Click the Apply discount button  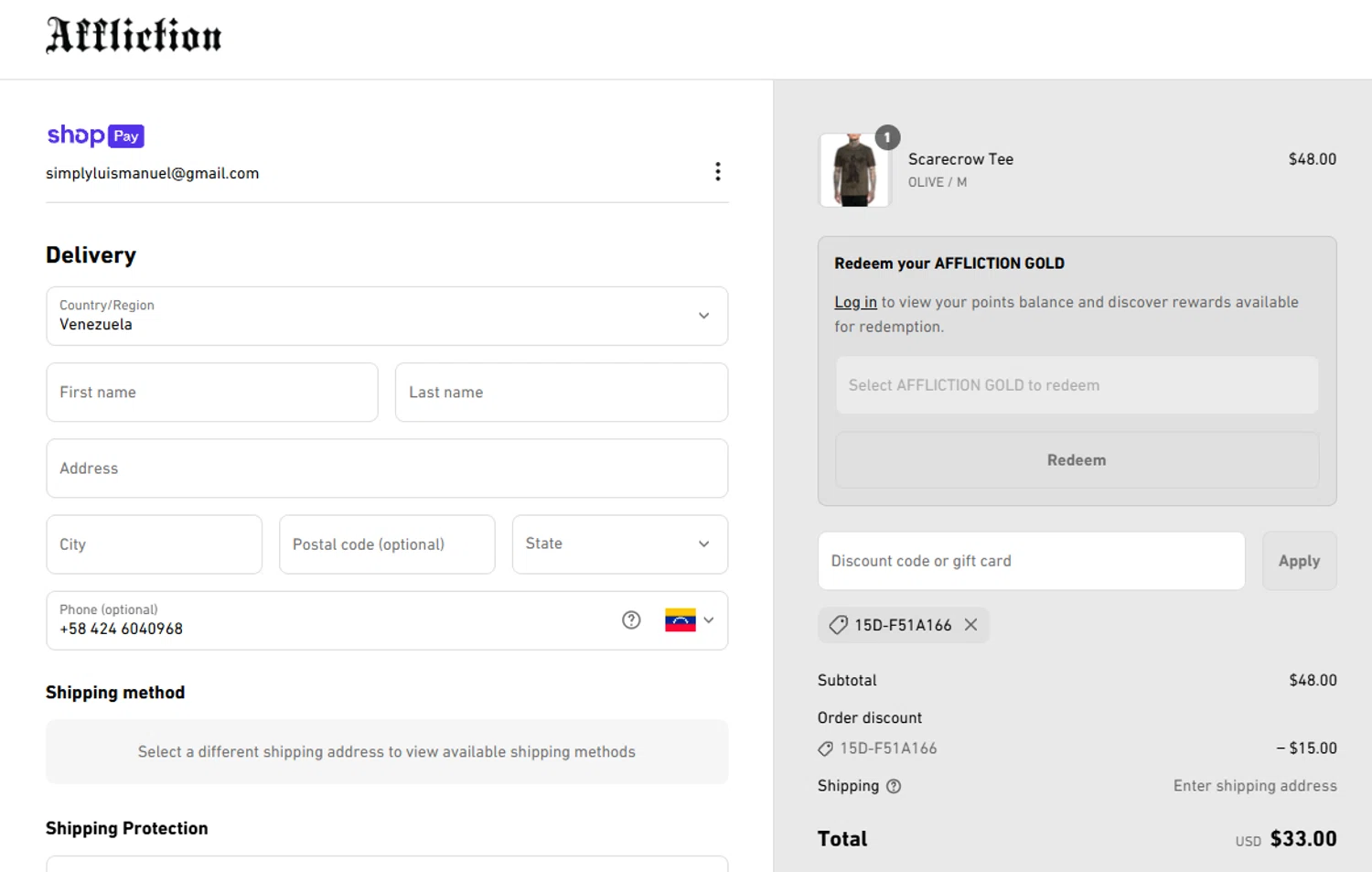point(1299,561)
